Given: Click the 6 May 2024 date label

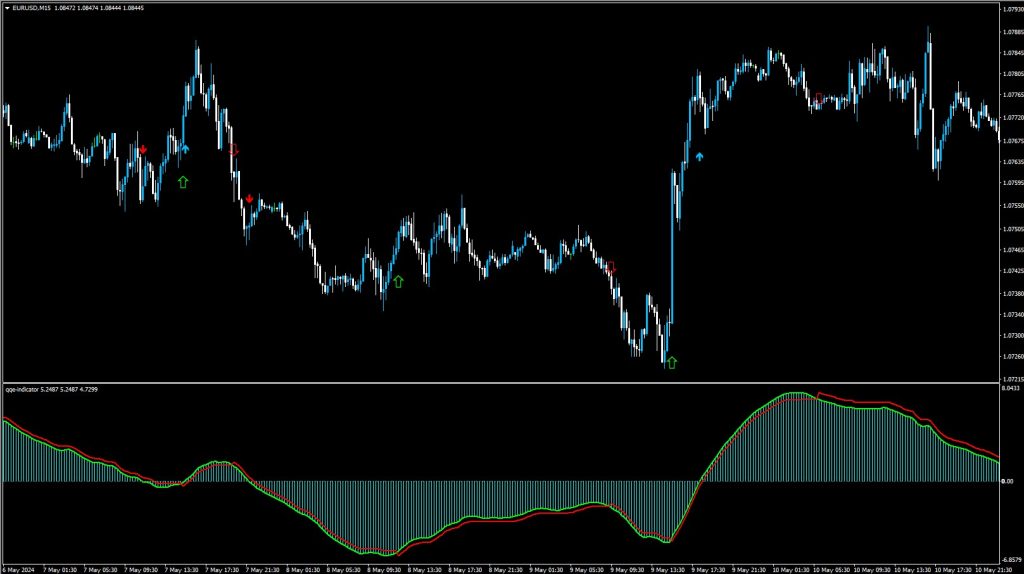Looking at the screenshot, I should 19,568.
